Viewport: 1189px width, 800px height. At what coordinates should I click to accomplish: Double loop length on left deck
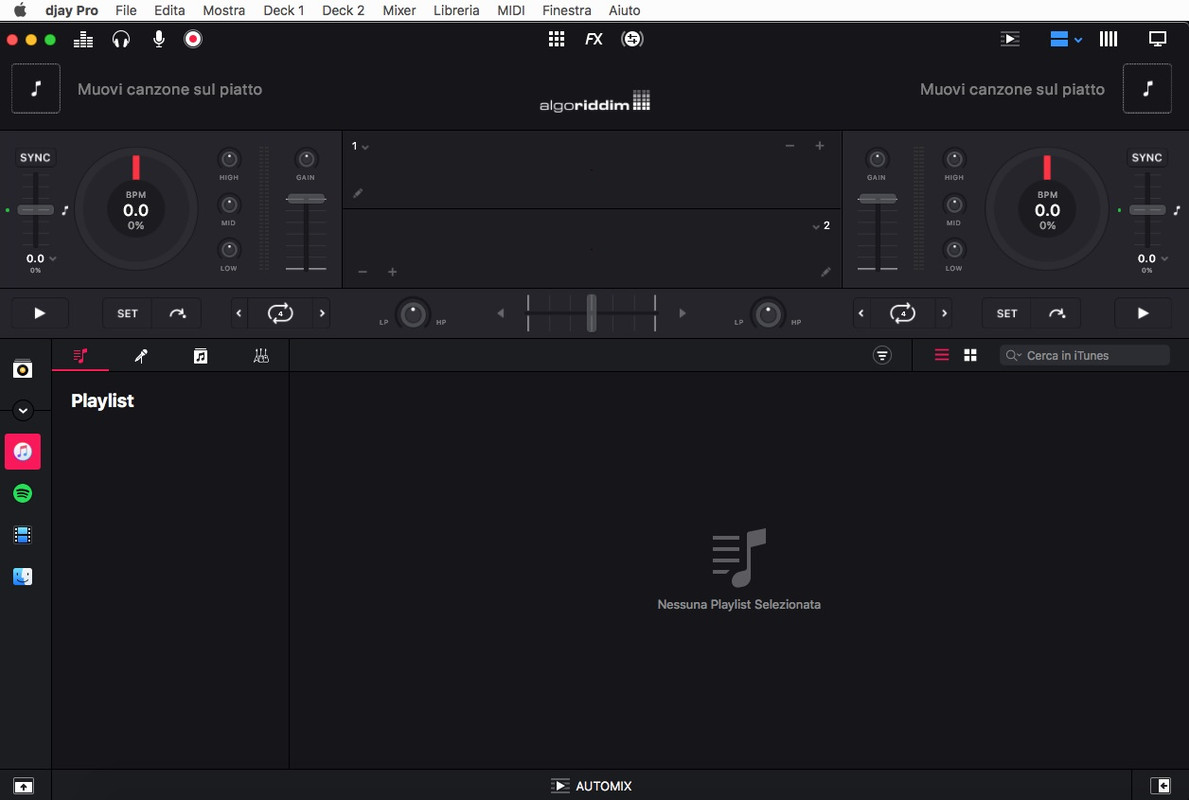click(322, 313)
